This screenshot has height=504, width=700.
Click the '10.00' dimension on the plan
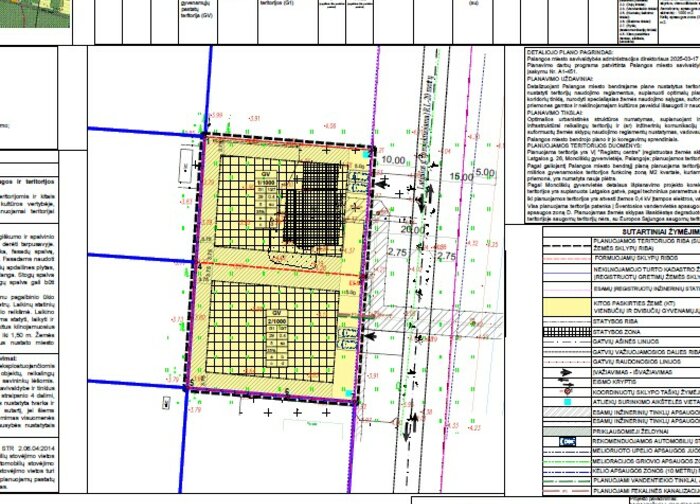(393, 160)
